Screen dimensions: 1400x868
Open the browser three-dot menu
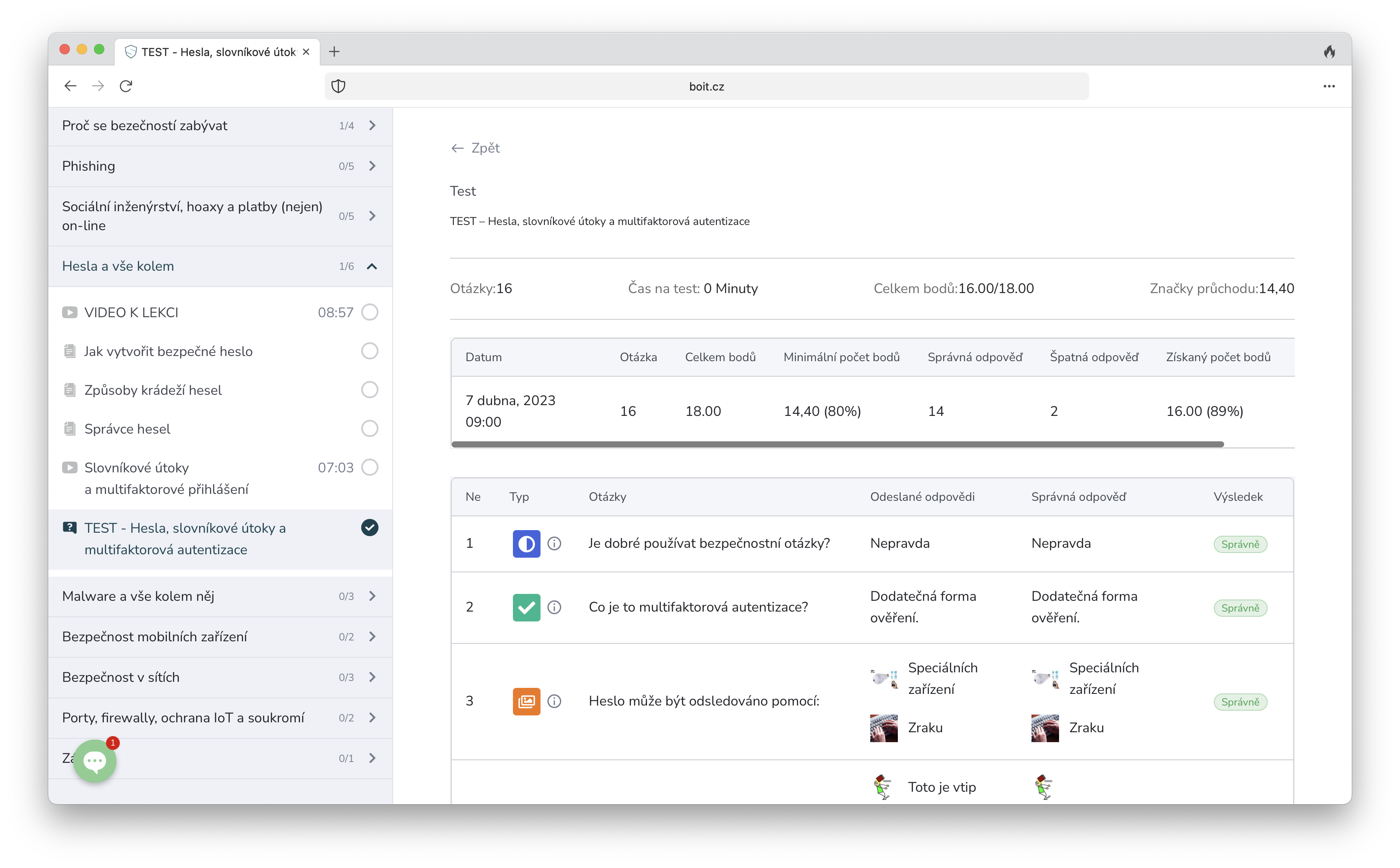(1328, 86)
